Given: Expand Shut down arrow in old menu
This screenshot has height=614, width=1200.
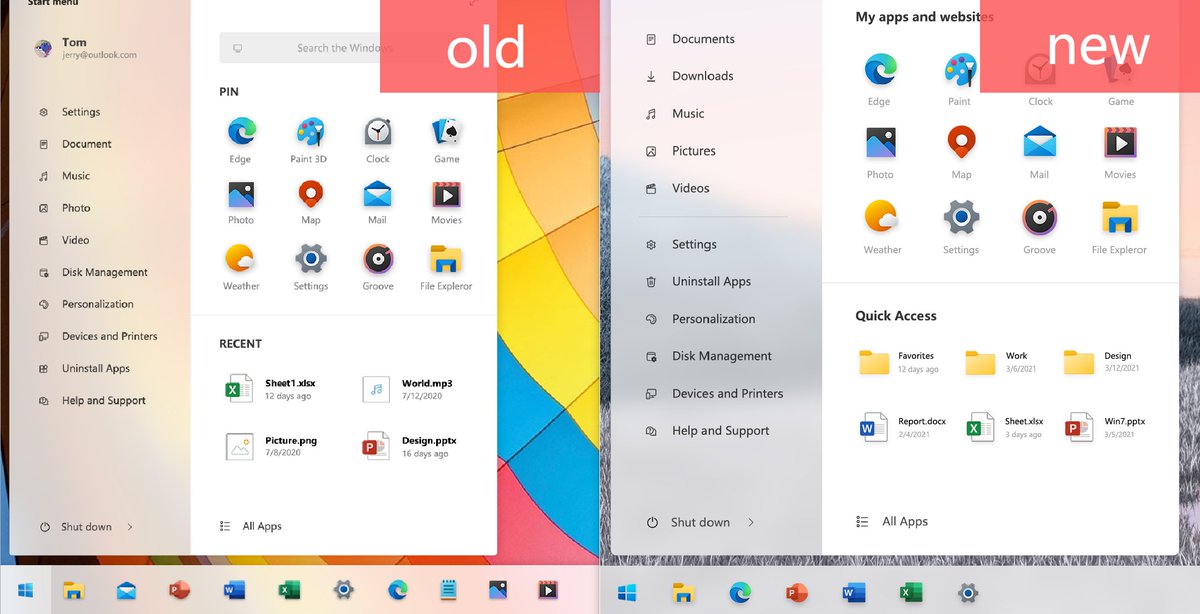Looking at the screenshot, I should pyautogui.click(x=130, y=527).
